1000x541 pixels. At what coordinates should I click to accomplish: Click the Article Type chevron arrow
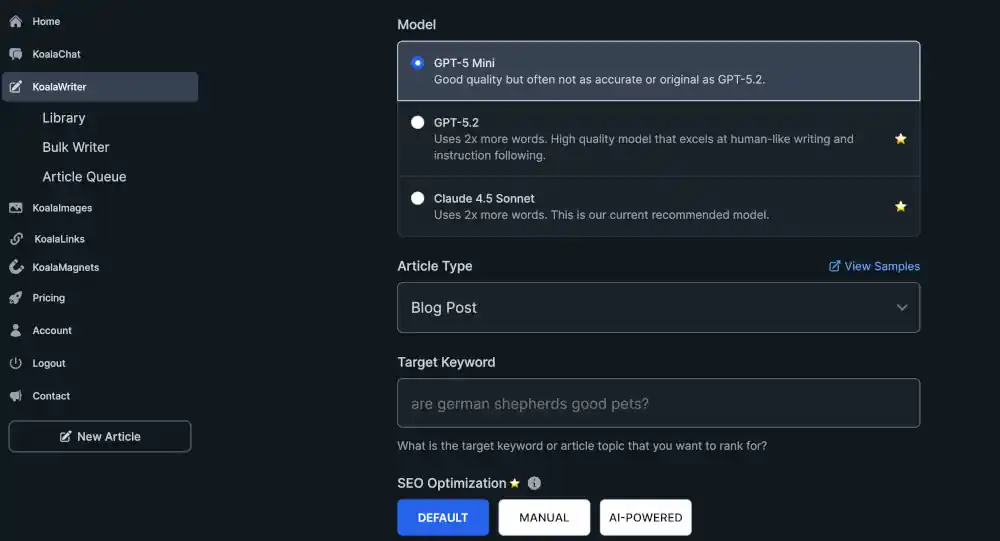tap(902, 308)
